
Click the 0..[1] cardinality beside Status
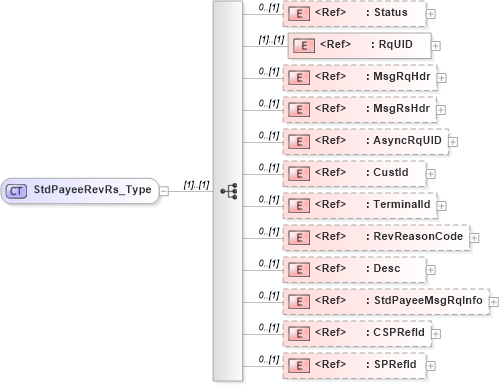coord(269,8)
